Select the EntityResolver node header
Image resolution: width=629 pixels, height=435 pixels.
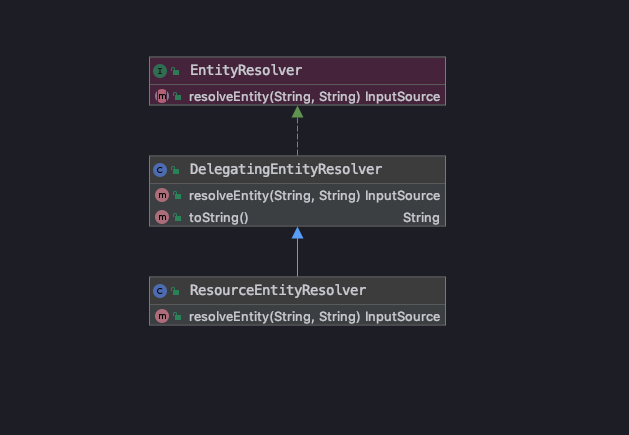(245, 71)
